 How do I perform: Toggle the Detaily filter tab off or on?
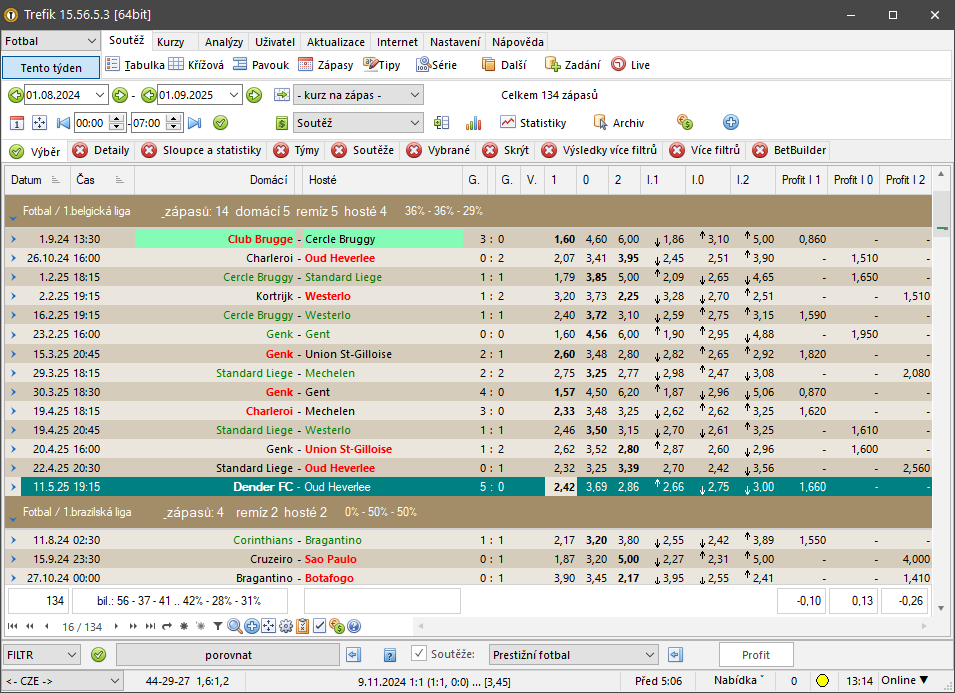point(101,150)
